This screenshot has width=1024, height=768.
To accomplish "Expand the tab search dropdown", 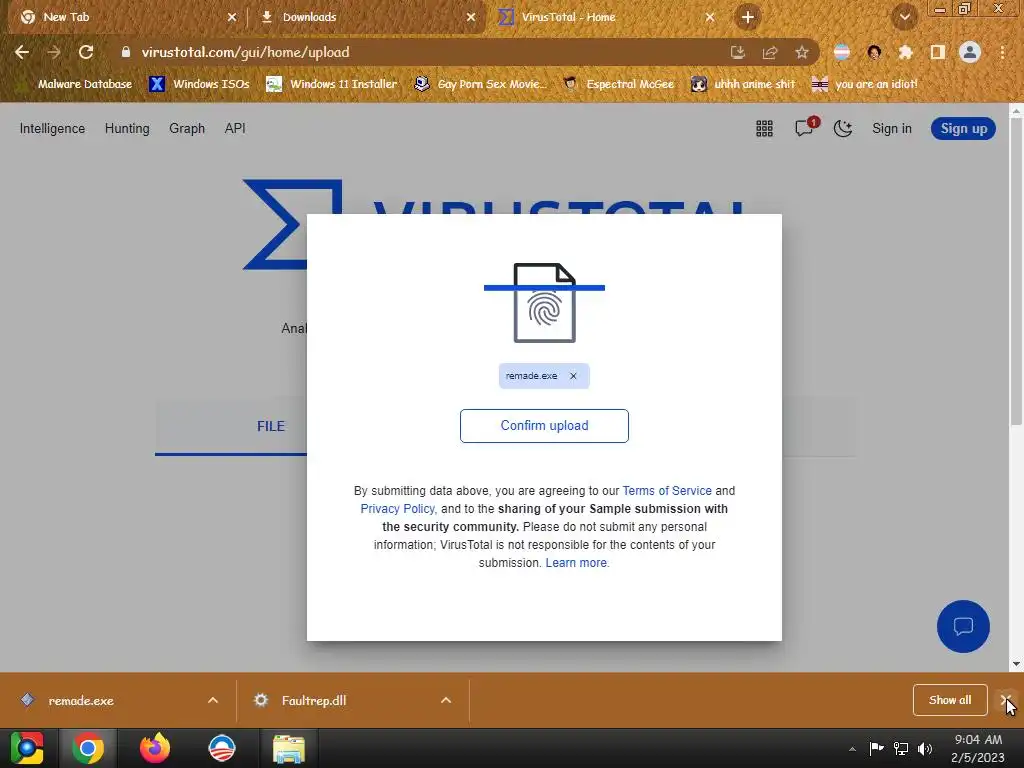I will click(x=904, y=17).
